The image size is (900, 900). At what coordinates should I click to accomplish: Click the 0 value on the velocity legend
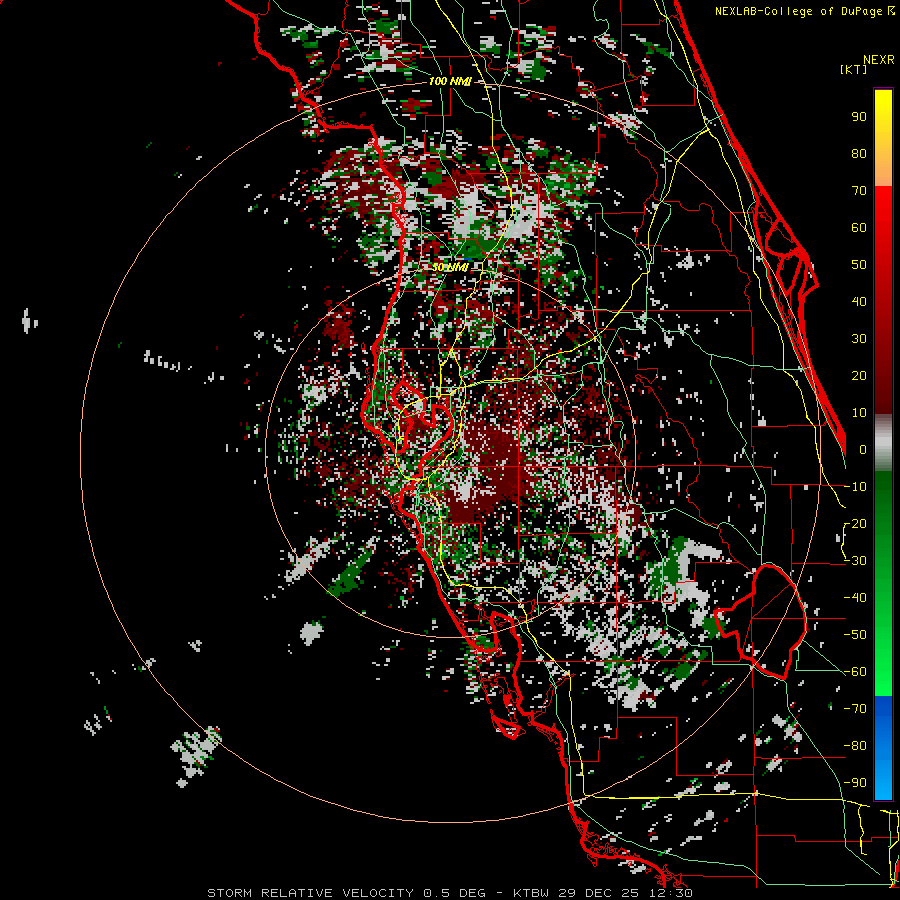click(863, 449)
